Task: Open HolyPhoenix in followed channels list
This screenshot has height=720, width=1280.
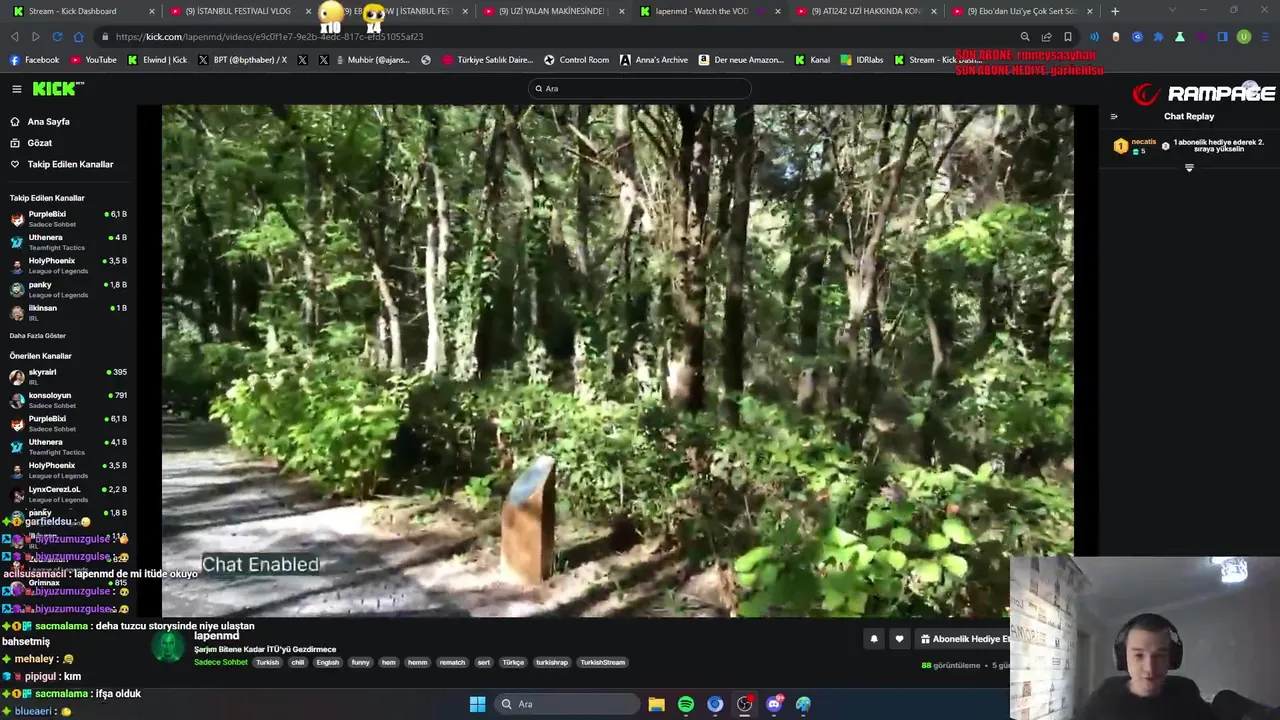Action: [66, 265]
